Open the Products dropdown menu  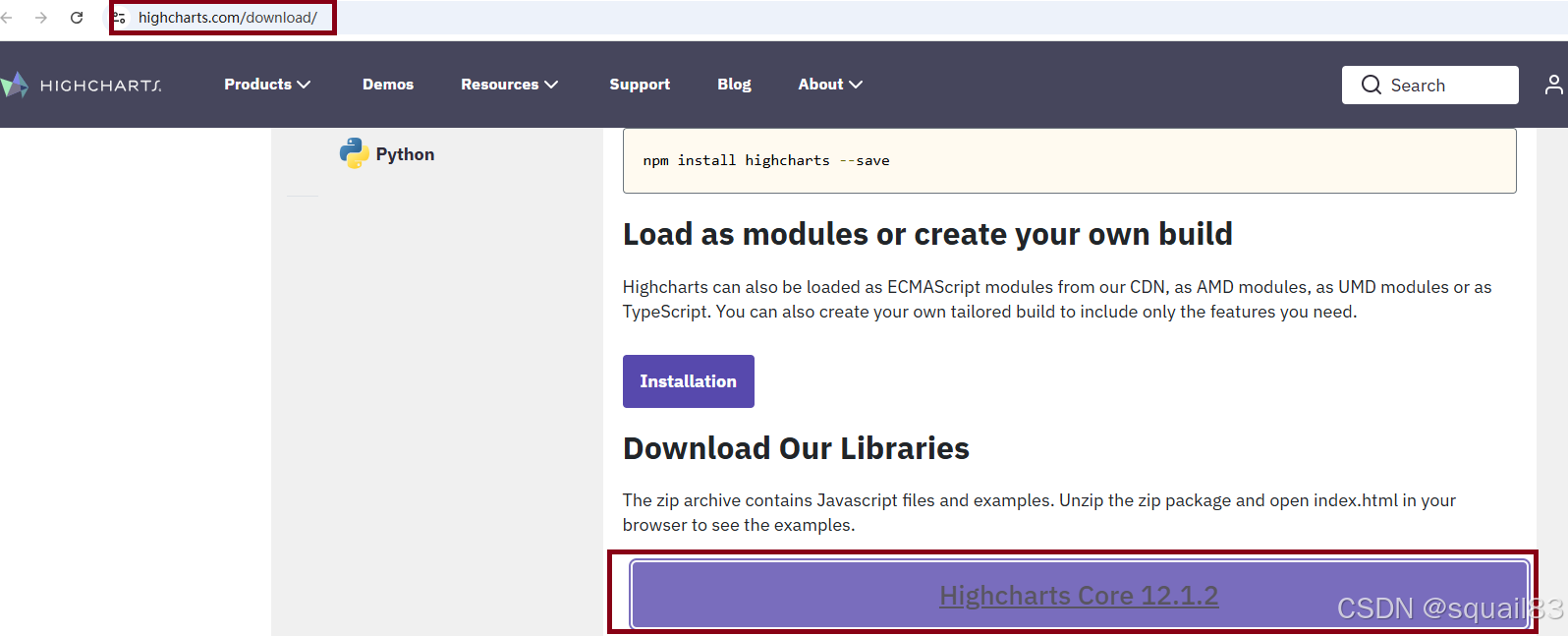coord(267,85)
